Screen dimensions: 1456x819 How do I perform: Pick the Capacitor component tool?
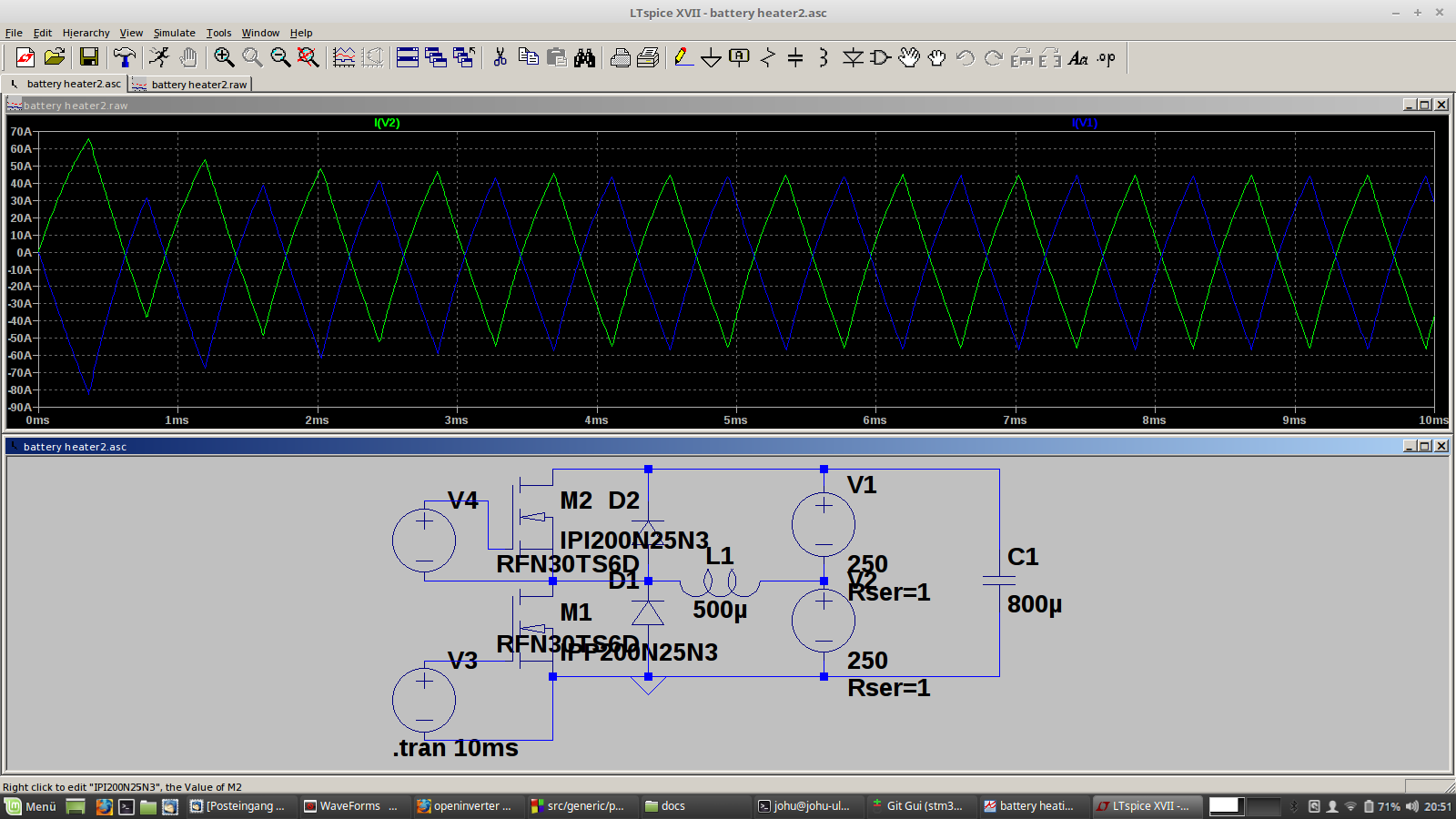point(795,58)
